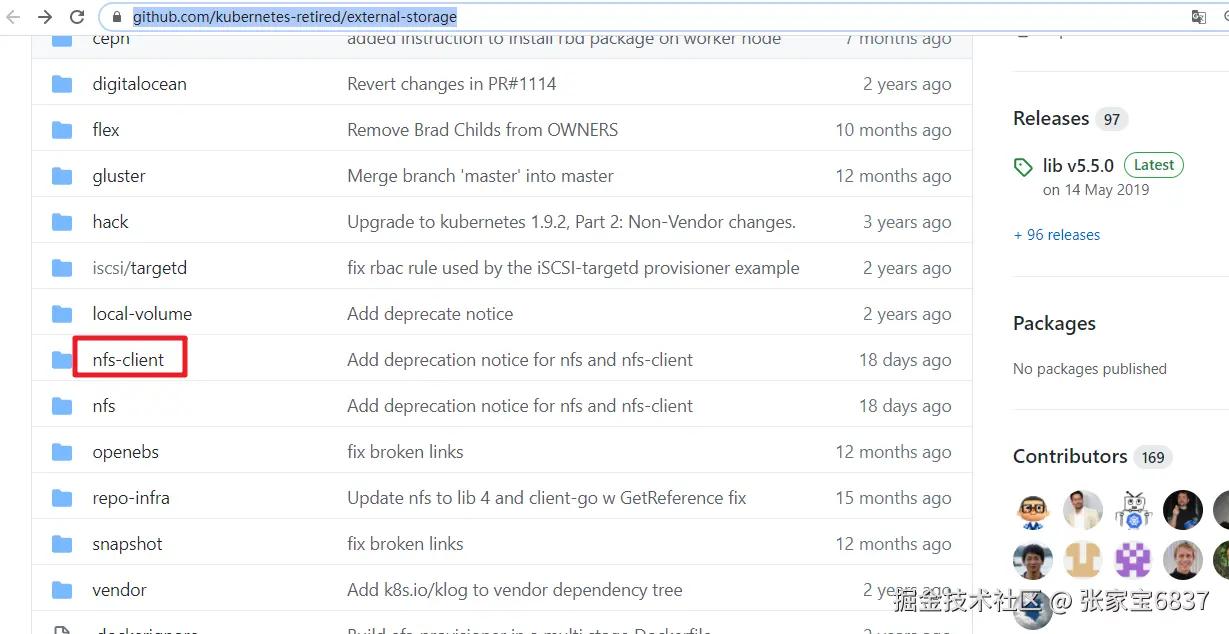Click the hack folder icon

point(62,222)
